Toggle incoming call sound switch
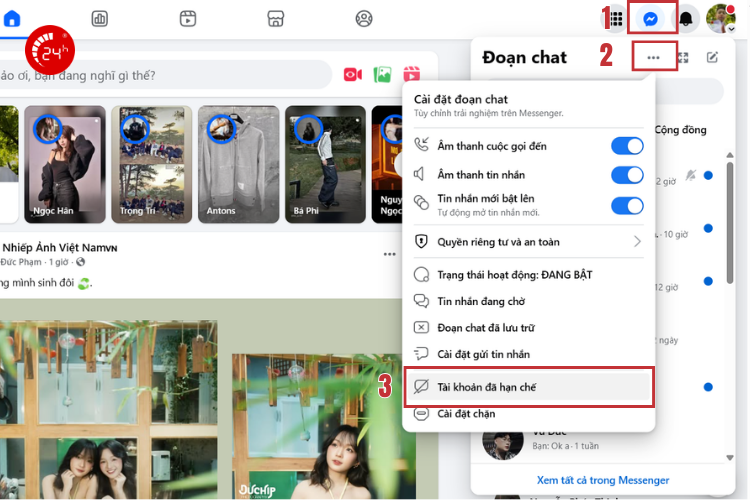 627,146
